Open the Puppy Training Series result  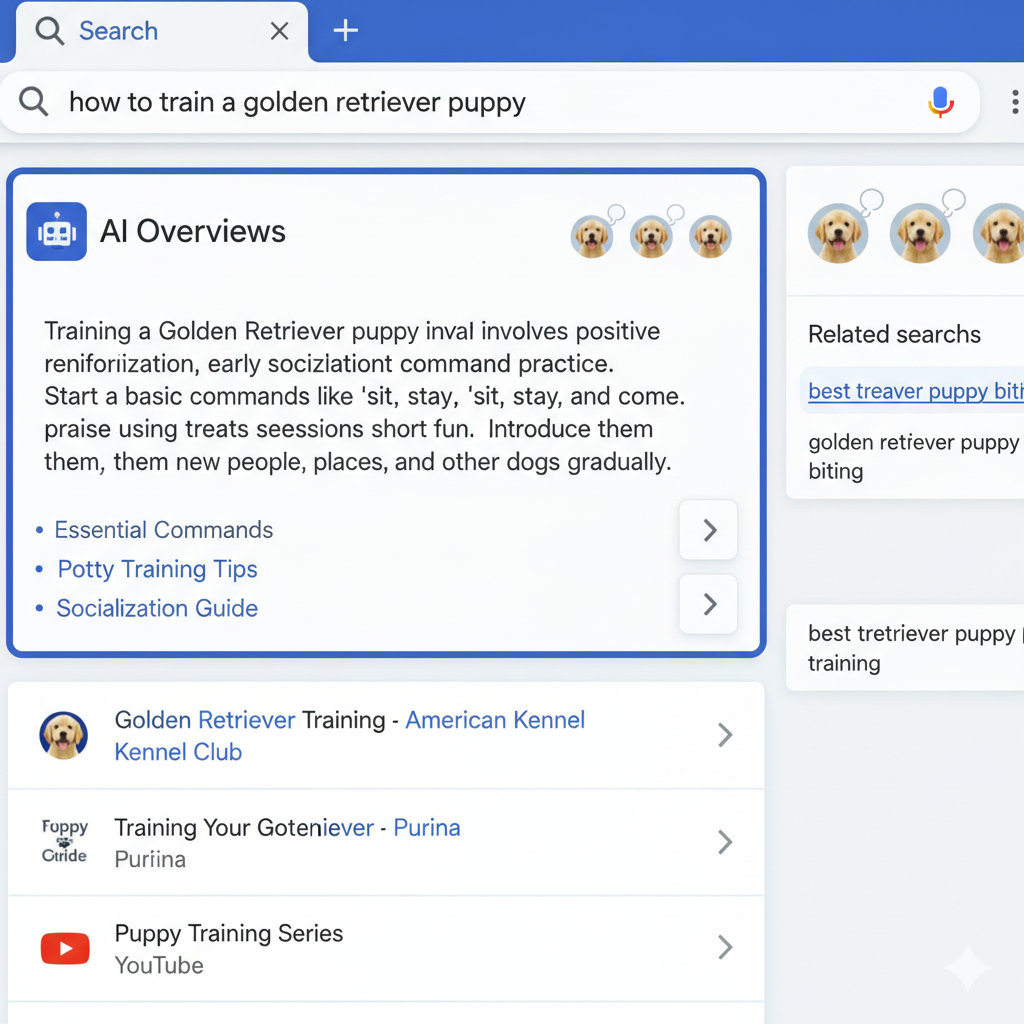[x=386, y=948]
